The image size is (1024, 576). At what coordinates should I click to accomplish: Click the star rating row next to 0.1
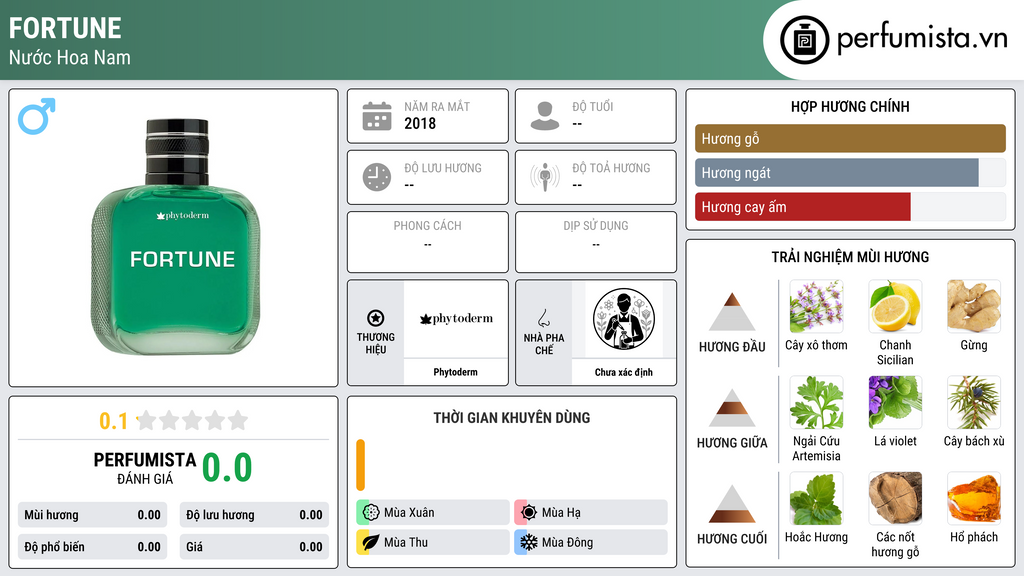point(193,420)
